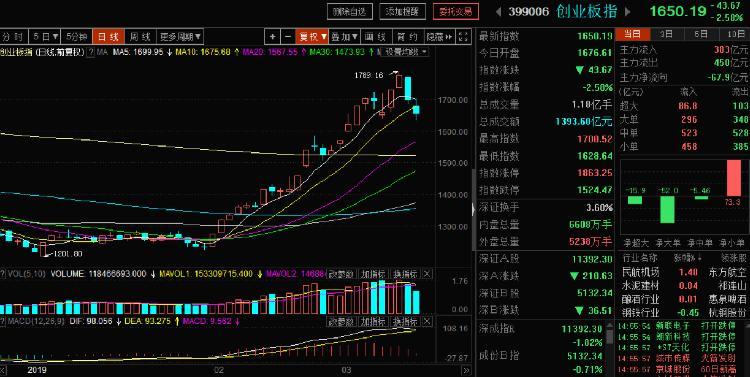This screenshot has width=750, height=377.
Task: Click 委托交易 trade order button
Action: coord(456,11)
